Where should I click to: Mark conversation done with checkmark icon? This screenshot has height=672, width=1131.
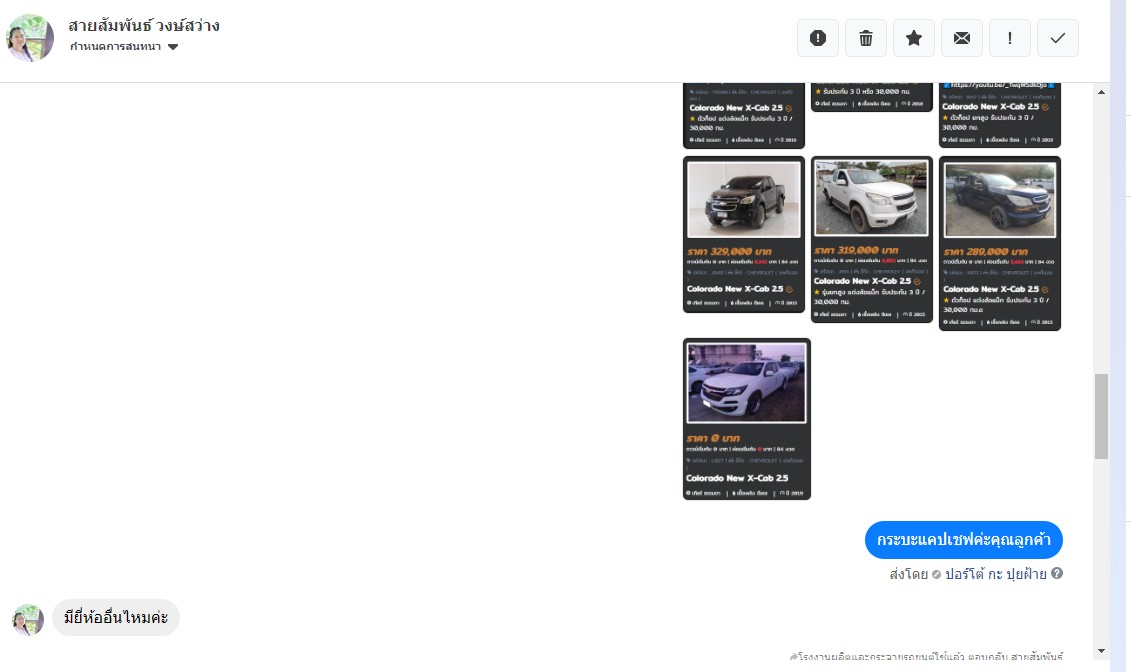1057,38
